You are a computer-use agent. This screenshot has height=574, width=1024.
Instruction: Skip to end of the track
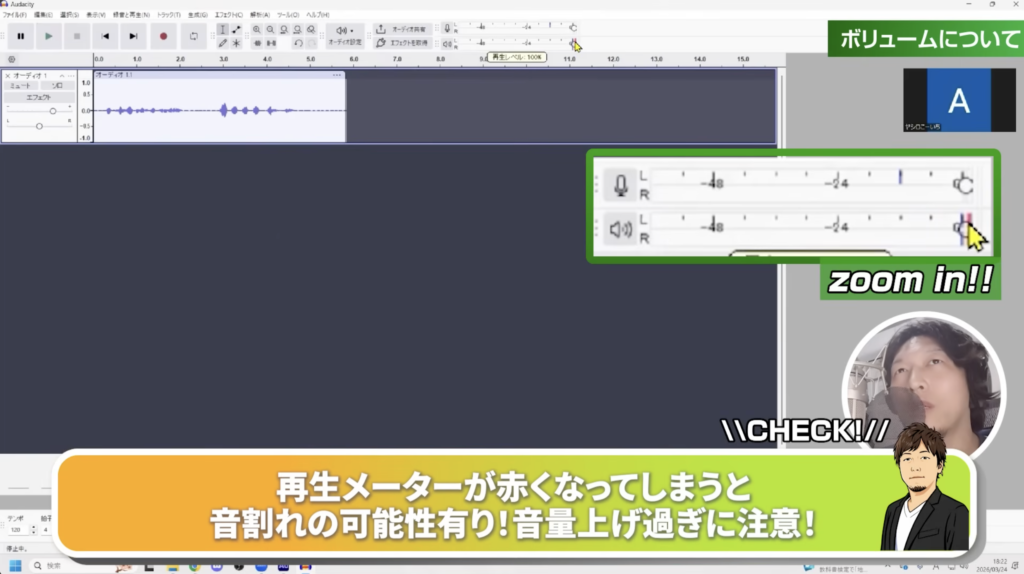pyautogui.click(x=134, y=36)
